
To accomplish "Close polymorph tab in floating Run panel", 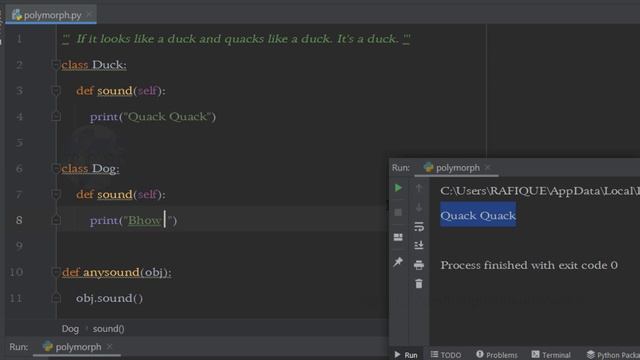I will point(487,167).
